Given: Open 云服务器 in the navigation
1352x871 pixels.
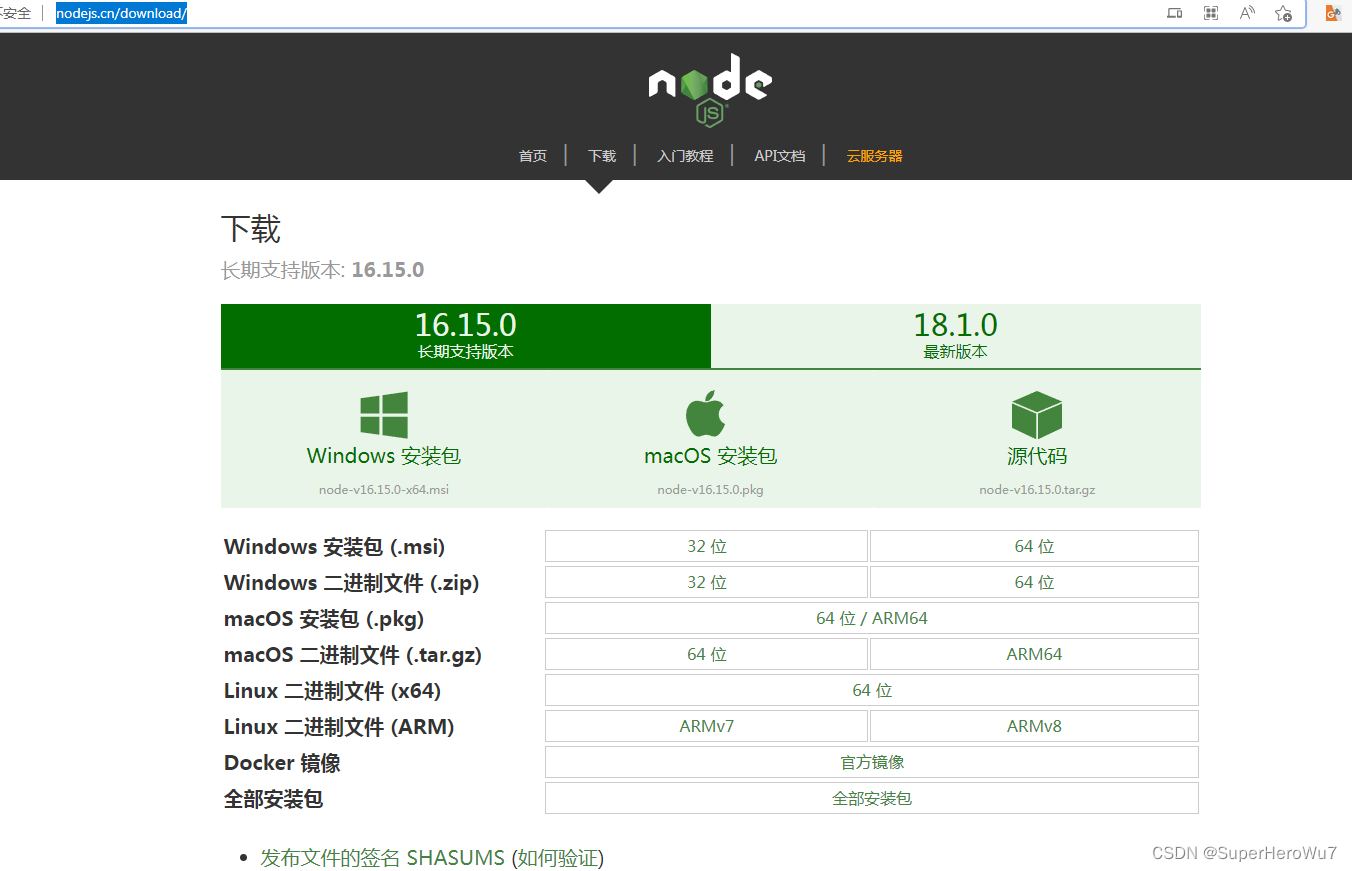Looking at the screenshot, I should 875,156.
